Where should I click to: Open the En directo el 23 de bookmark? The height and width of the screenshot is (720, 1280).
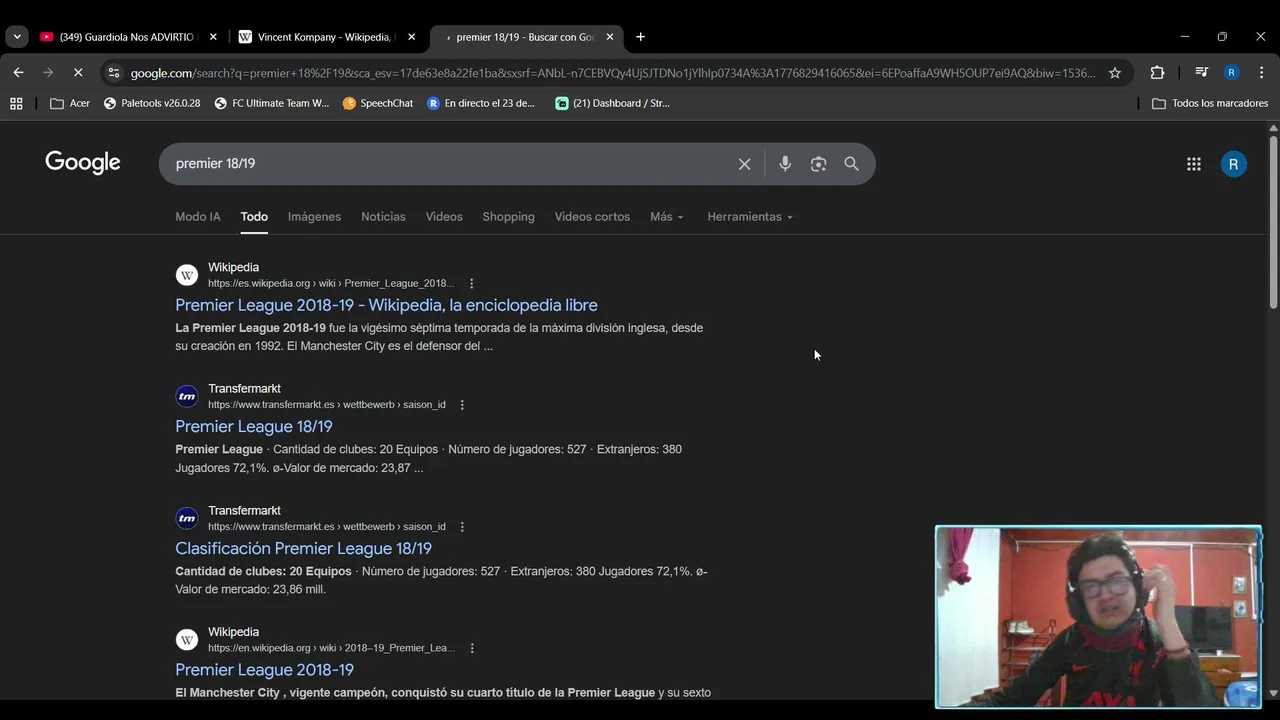pyautogui.click(x=481, y=103)
